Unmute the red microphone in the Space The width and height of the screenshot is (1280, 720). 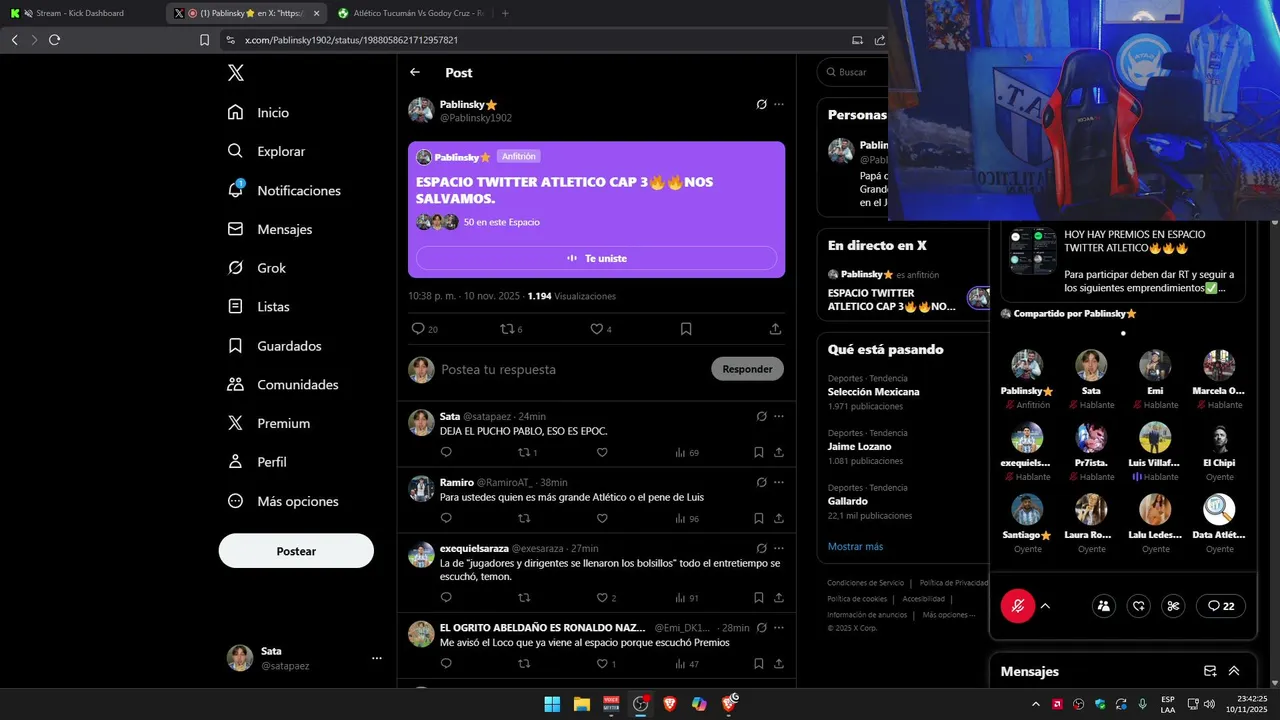[x=1018, y=606]
